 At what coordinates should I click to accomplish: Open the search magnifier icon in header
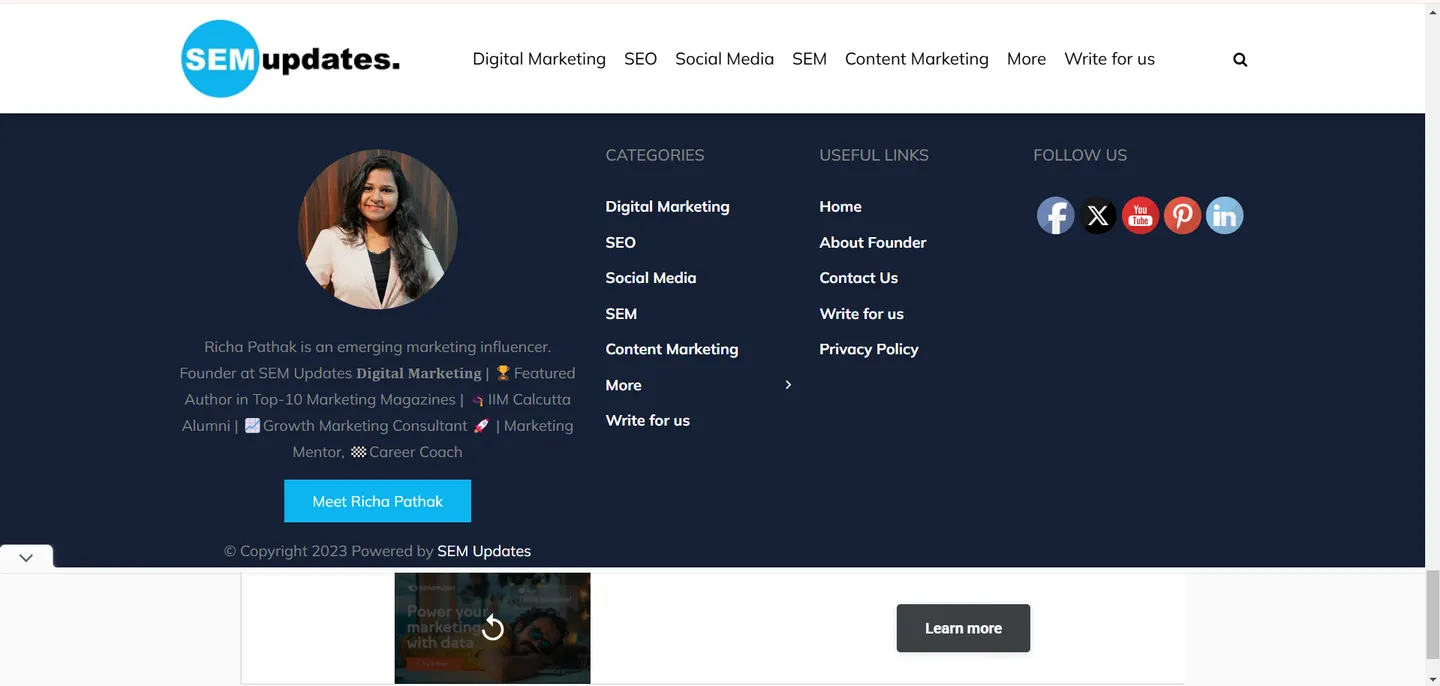point(1240,60)
